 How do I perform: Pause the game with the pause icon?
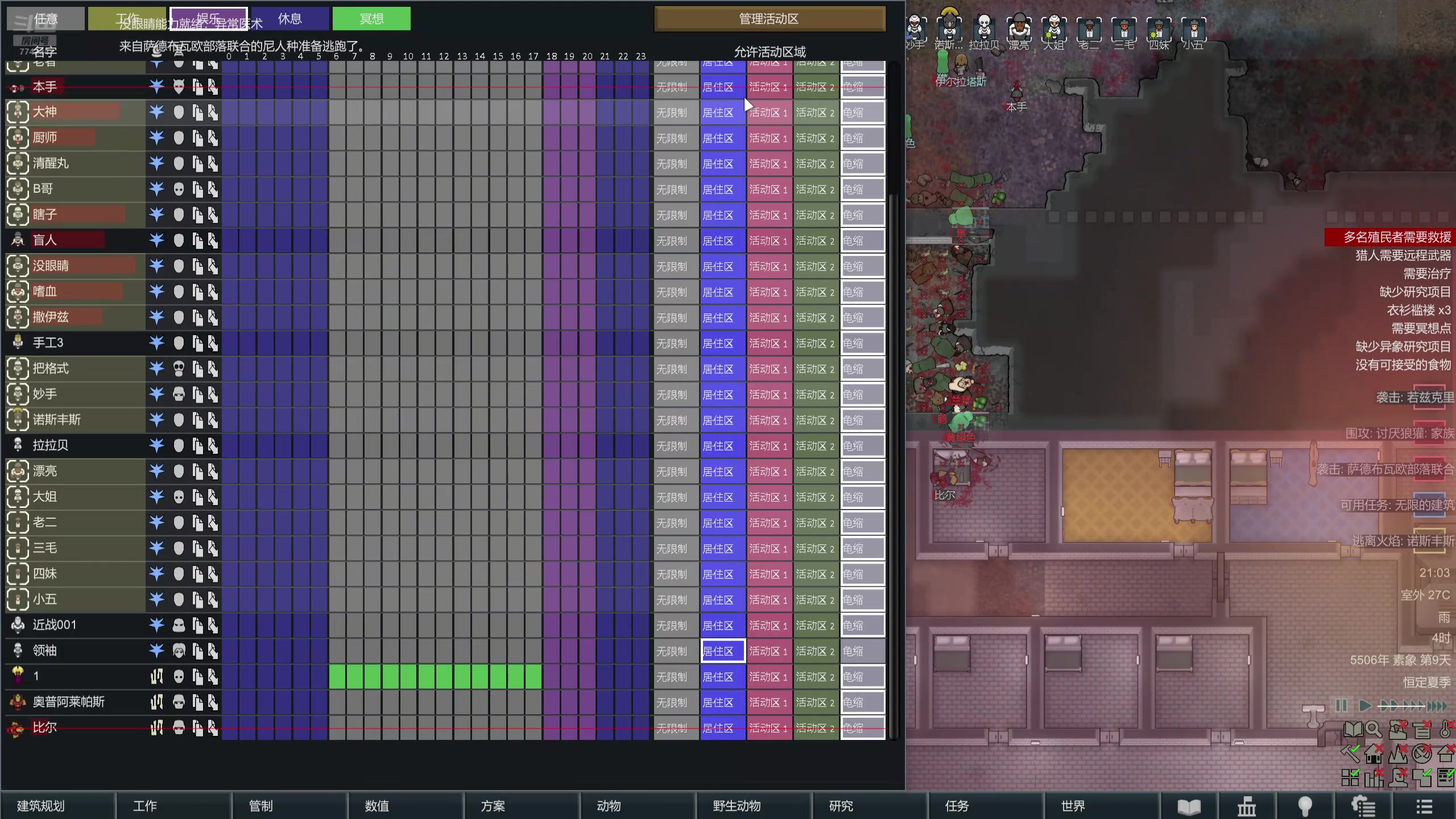[1341, 706]
